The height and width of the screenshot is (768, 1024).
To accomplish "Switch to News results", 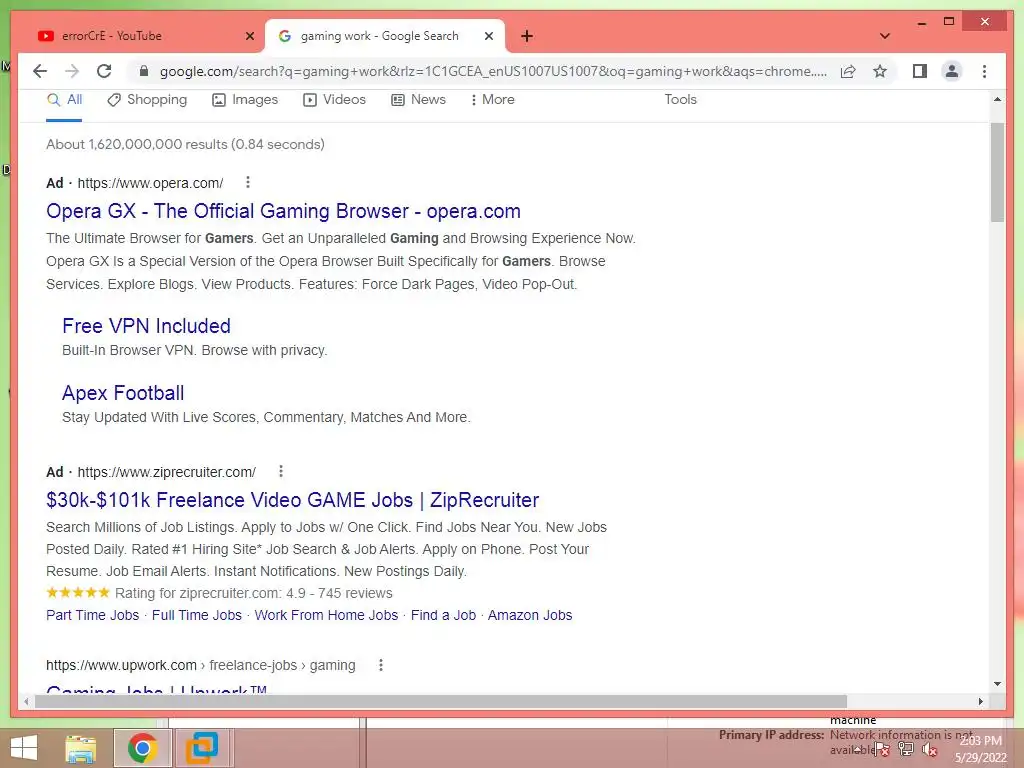I will 418,100.
